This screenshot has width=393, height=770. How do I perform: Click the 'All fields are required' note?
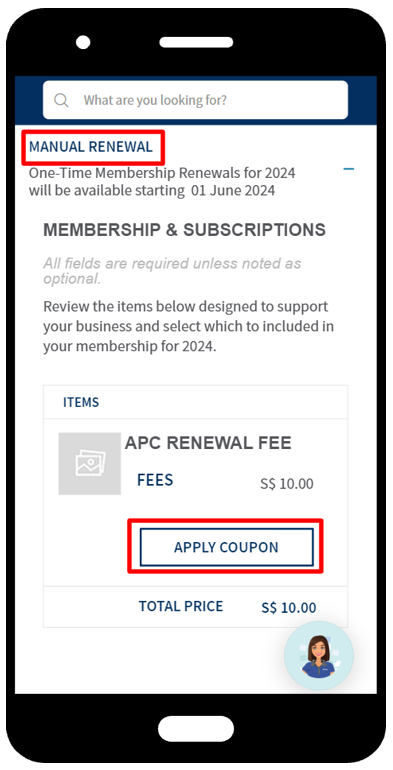[x=172, y=271]
